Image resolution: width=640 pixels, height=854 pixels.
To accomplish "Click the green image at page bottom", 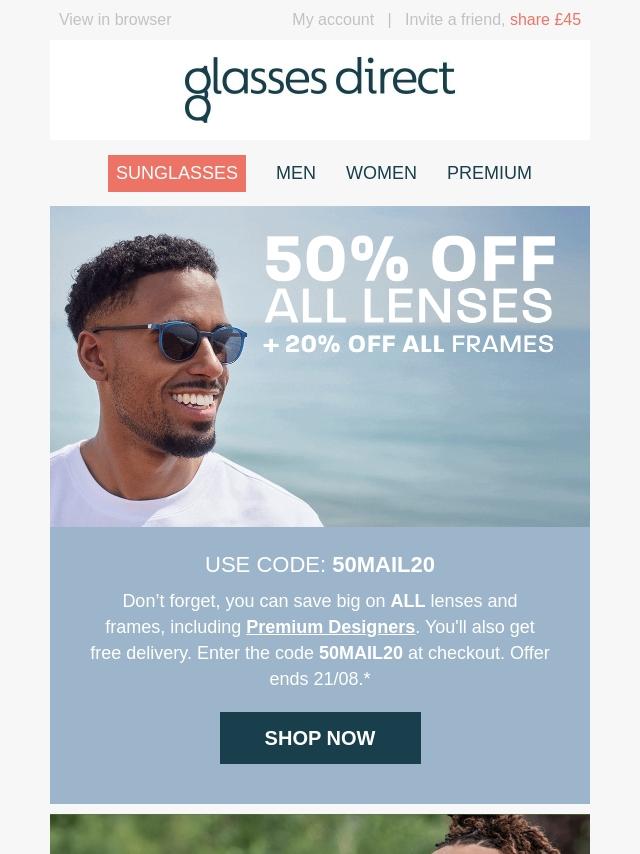I will tap(320, 834).
